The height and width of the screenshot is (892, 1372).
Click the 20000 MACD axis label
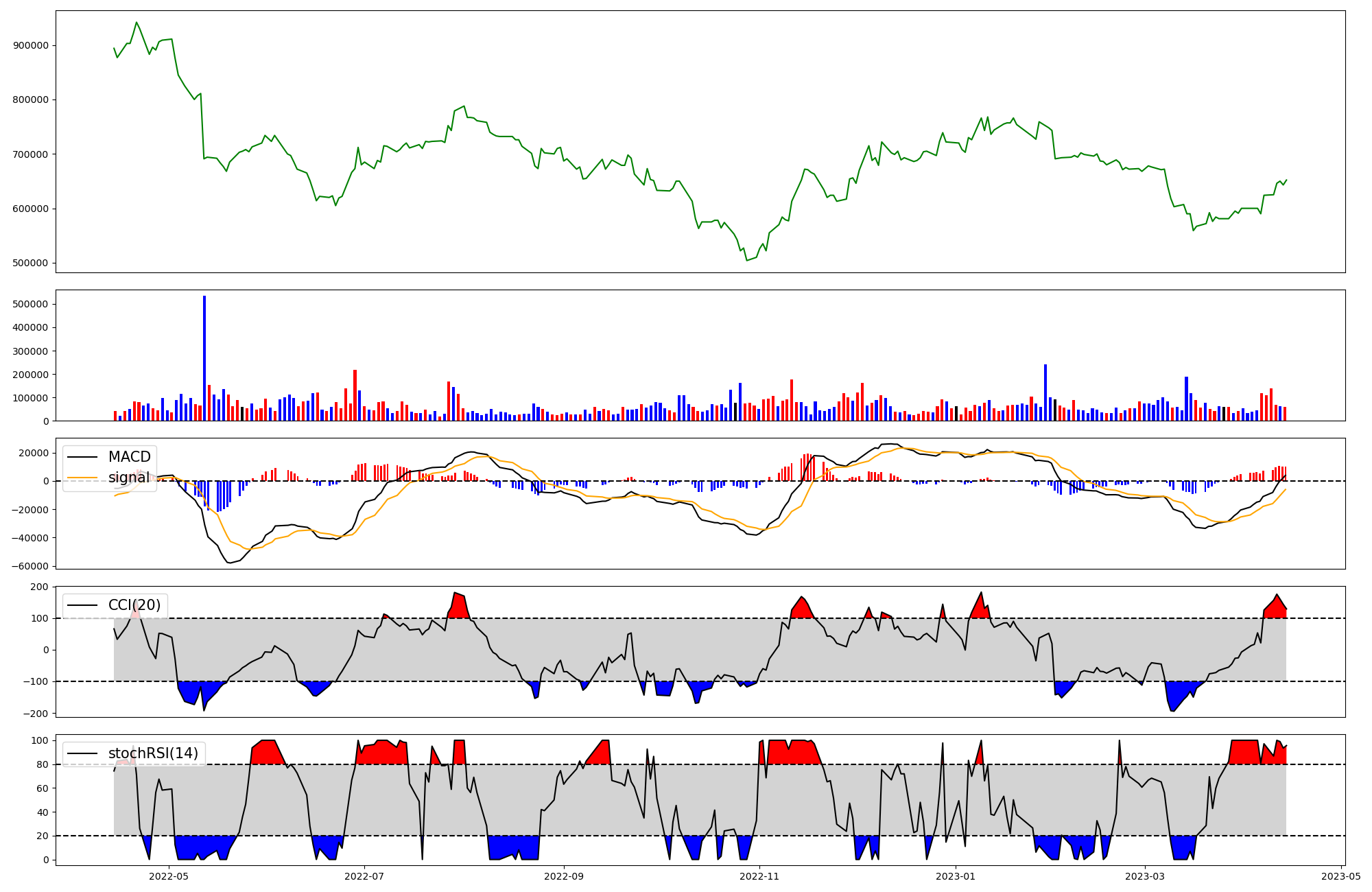[33, 453]
